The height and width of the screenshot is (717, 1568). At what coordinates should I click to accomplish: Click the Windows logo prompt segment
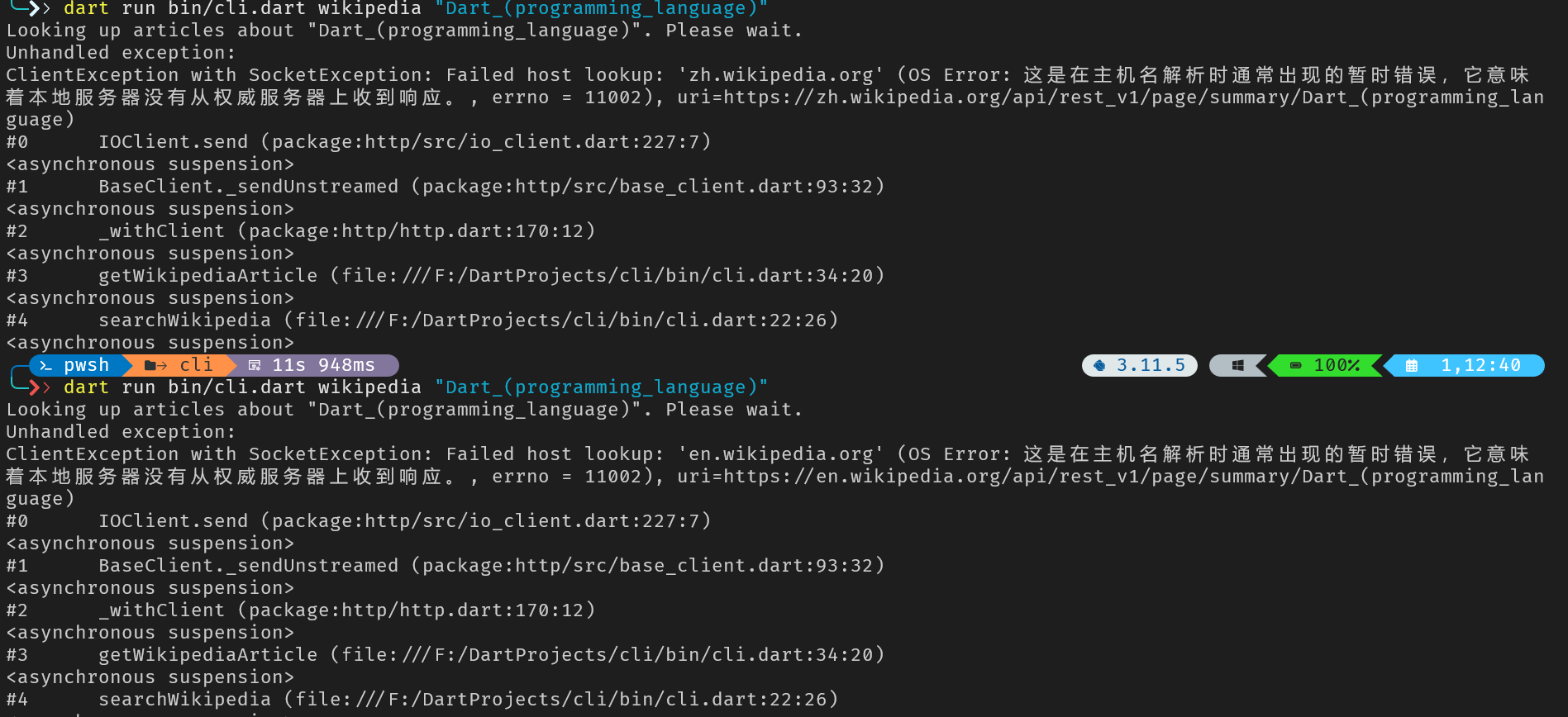point(1237,365)
